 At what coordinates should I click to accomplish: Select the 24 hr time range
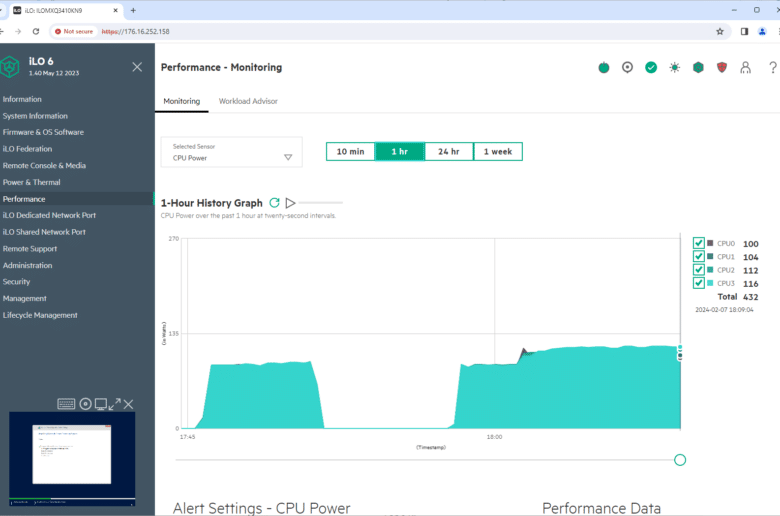(449, 151)
